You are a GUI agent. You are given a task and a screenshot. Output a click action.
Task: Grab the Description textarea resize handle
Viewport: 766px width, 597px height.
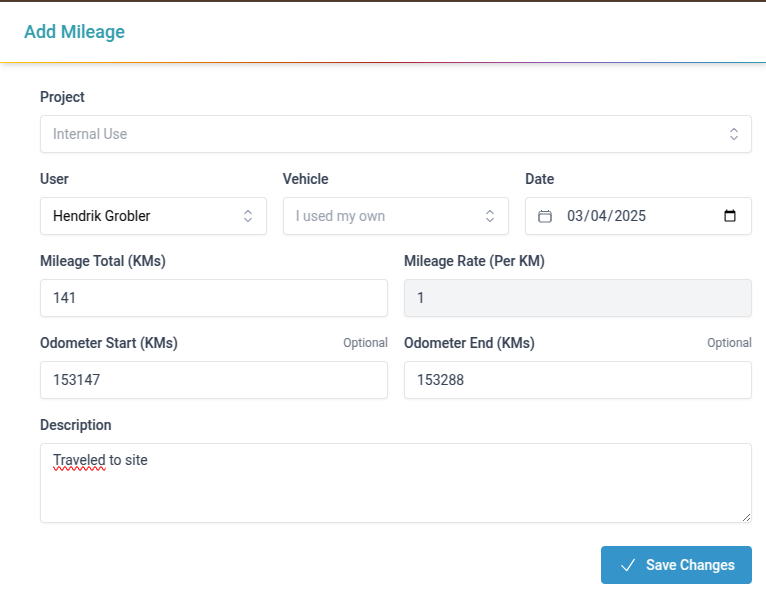(745, 516)
